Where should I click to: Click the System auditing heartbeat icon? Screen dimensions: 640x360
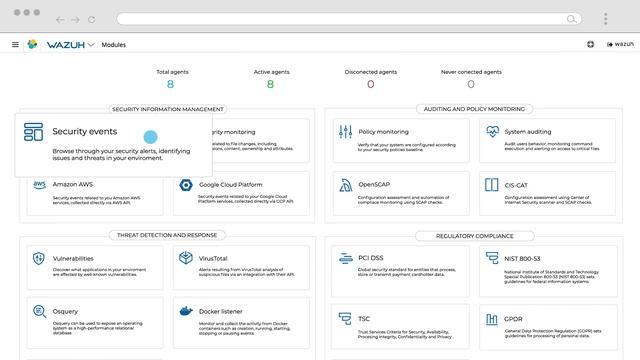(x=492, y=131)
